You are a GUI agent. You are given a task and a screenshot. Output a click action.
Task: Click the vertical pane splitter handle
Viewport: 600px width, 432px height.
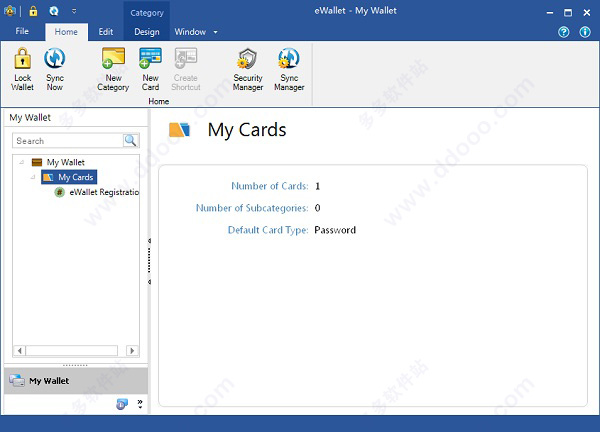(149, 261)
